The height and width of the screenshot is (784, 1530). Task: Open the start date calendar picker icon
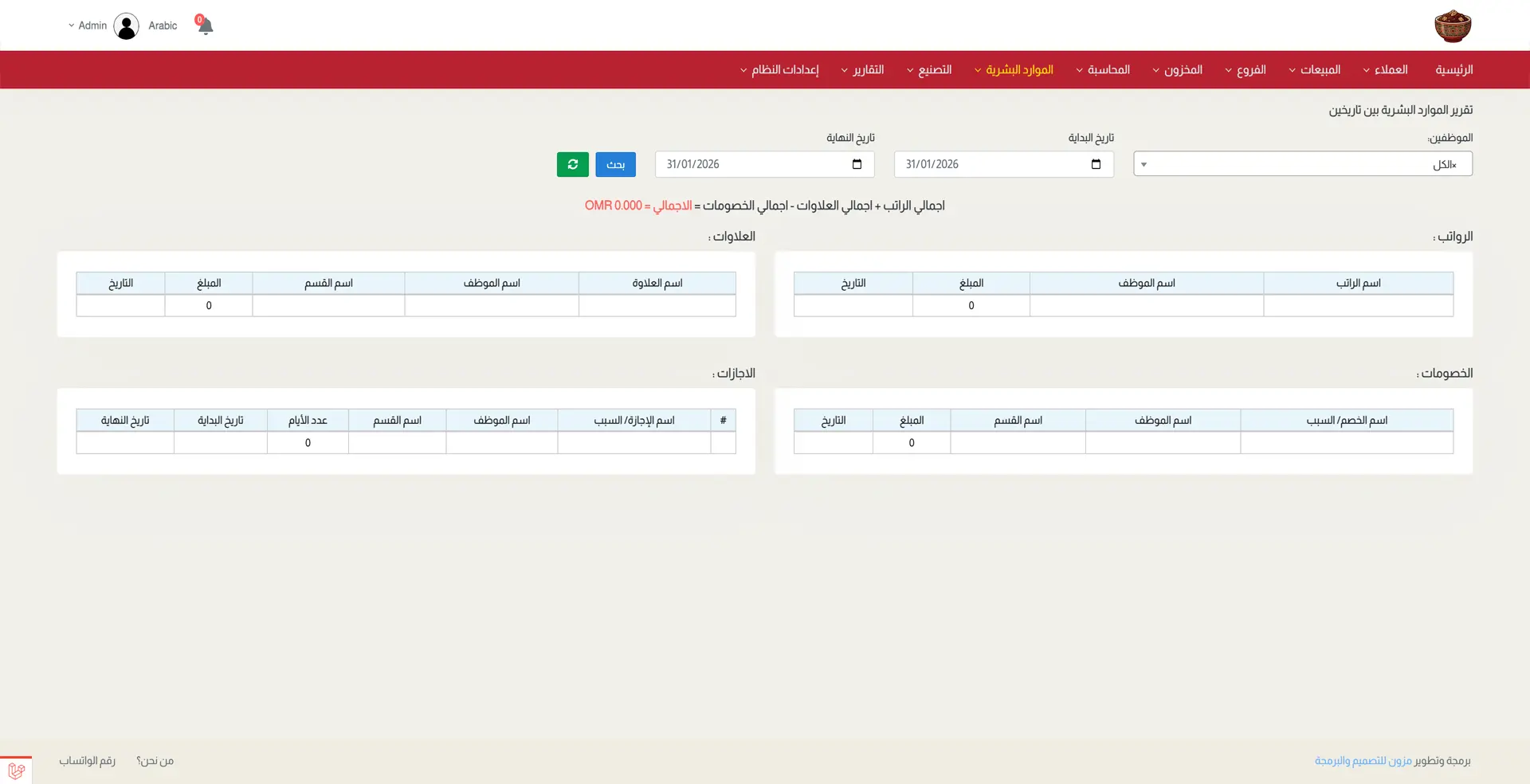pos(1096,164)
